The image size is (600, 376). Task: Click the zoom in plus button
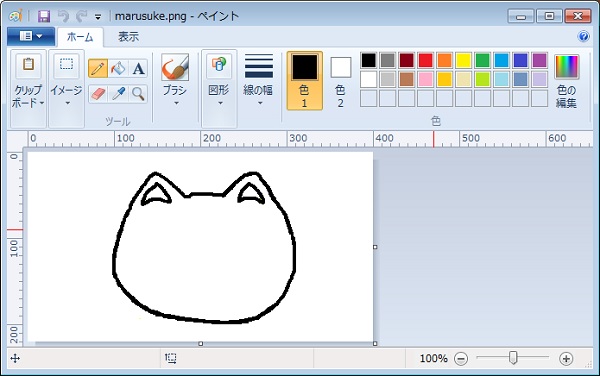pos(566,359)
